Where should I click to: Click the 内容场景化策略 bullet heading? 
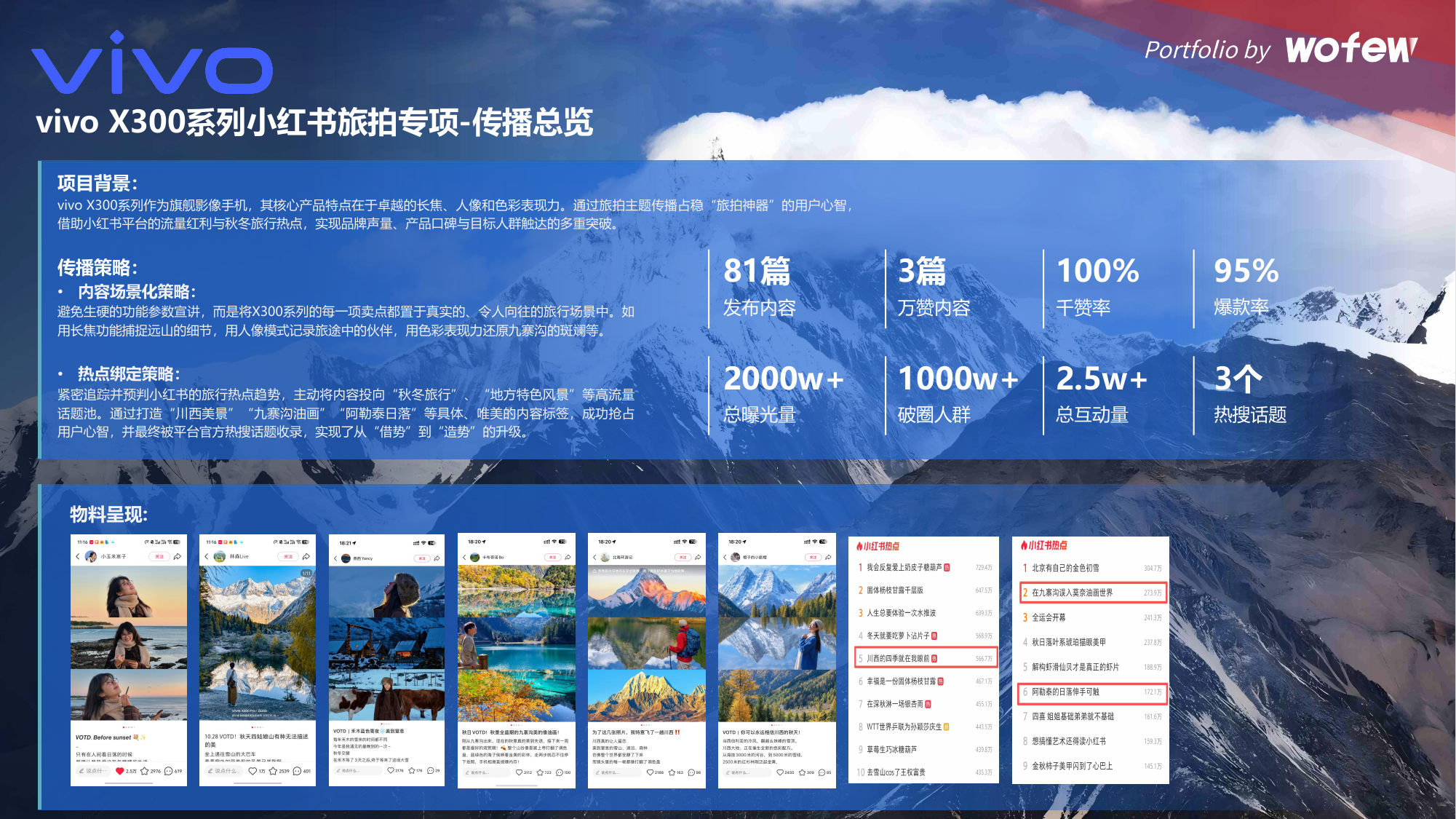(x=137, y=291)
